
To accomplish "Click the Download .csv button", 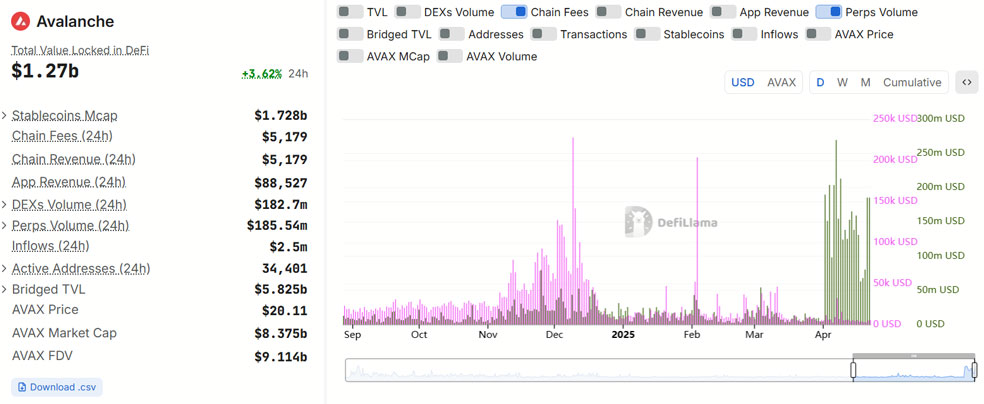I will coord(56,387).
